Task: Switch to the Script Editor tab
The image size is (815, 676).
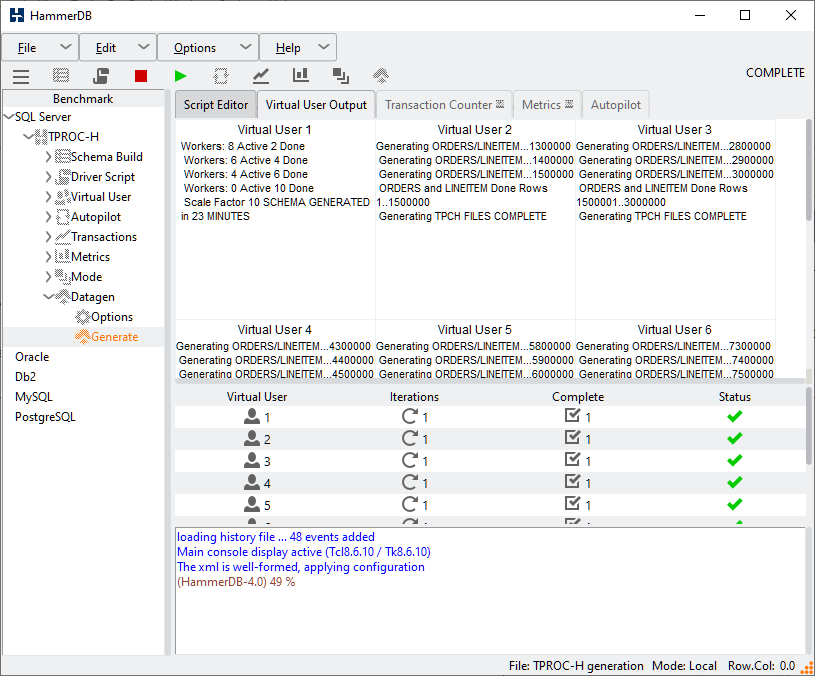Action: point(216,105)
